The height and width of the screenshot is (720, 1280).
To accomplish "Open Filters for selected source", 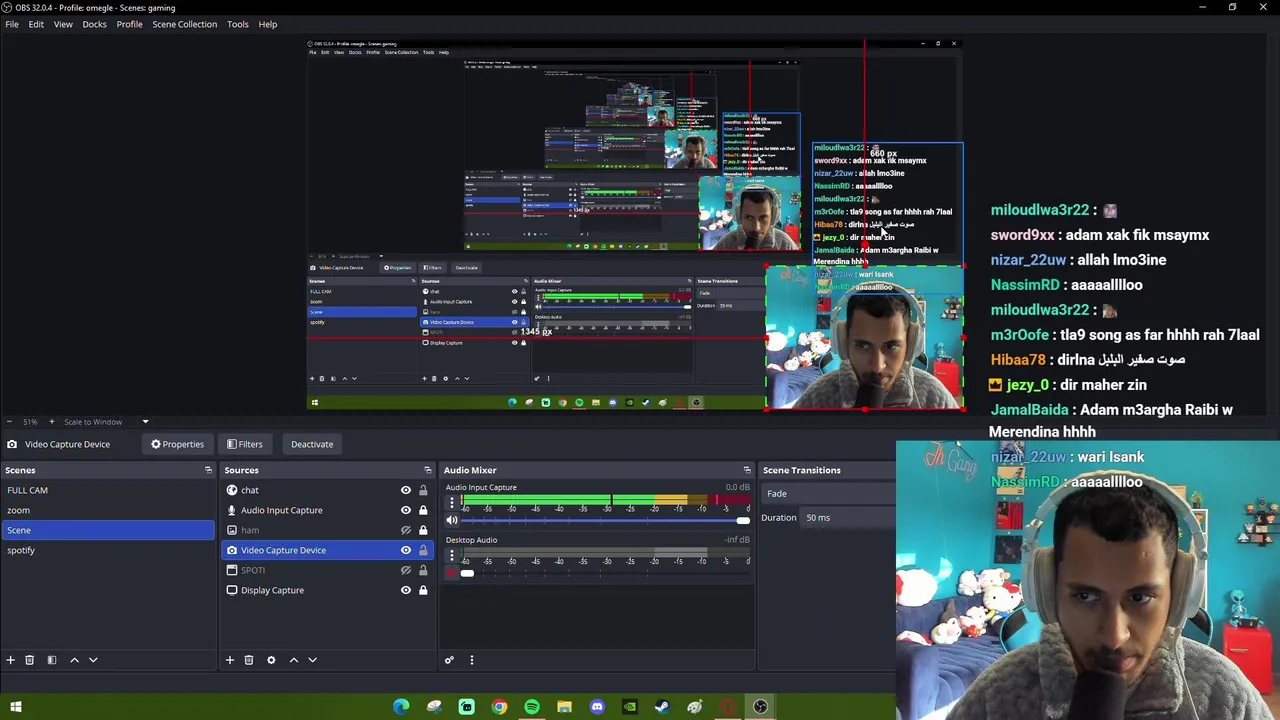I will tap(244, 444).
